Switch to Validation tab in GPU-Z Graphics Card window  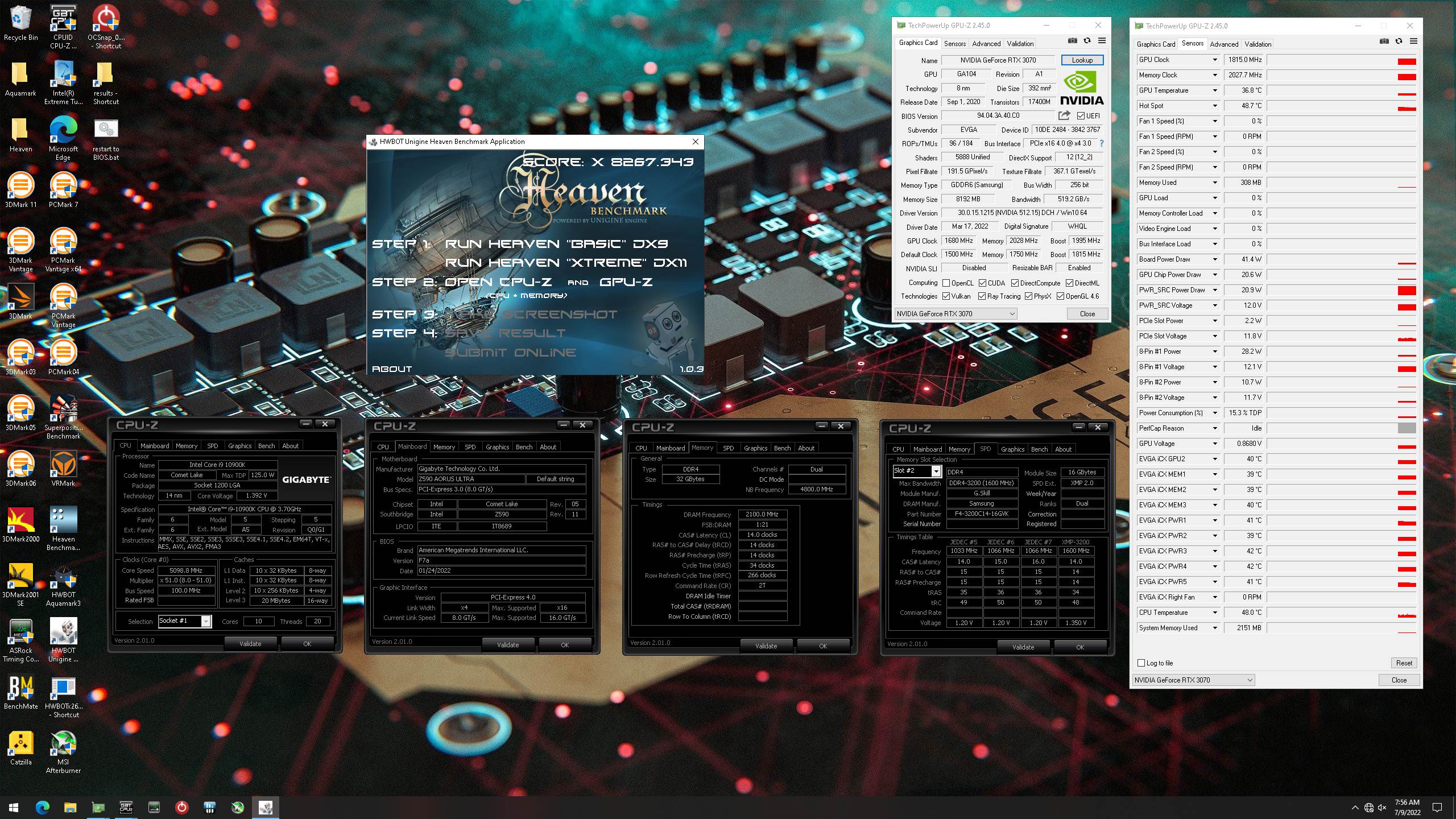(1020, 43)
